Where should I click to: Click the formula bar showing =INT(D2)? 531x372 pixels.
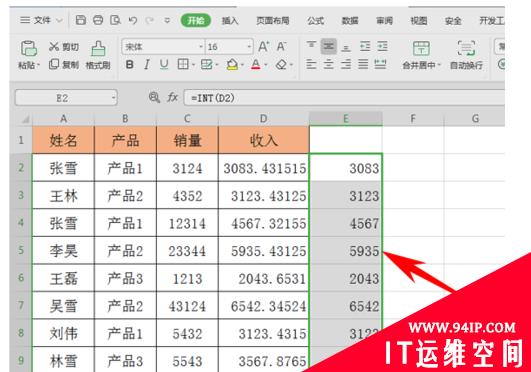tap(344, 98)
